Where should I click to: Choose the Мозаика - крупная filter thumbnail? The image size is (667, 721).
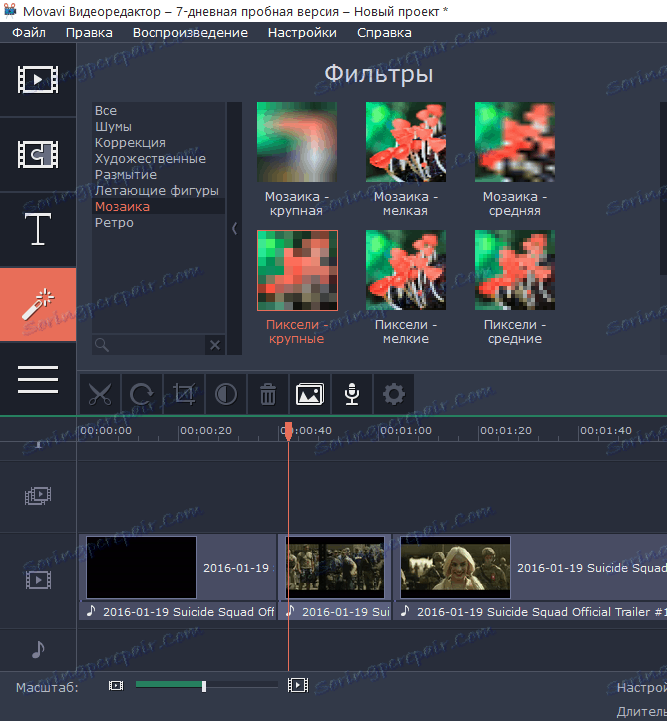pyautogui.click(x=297, y=142)
